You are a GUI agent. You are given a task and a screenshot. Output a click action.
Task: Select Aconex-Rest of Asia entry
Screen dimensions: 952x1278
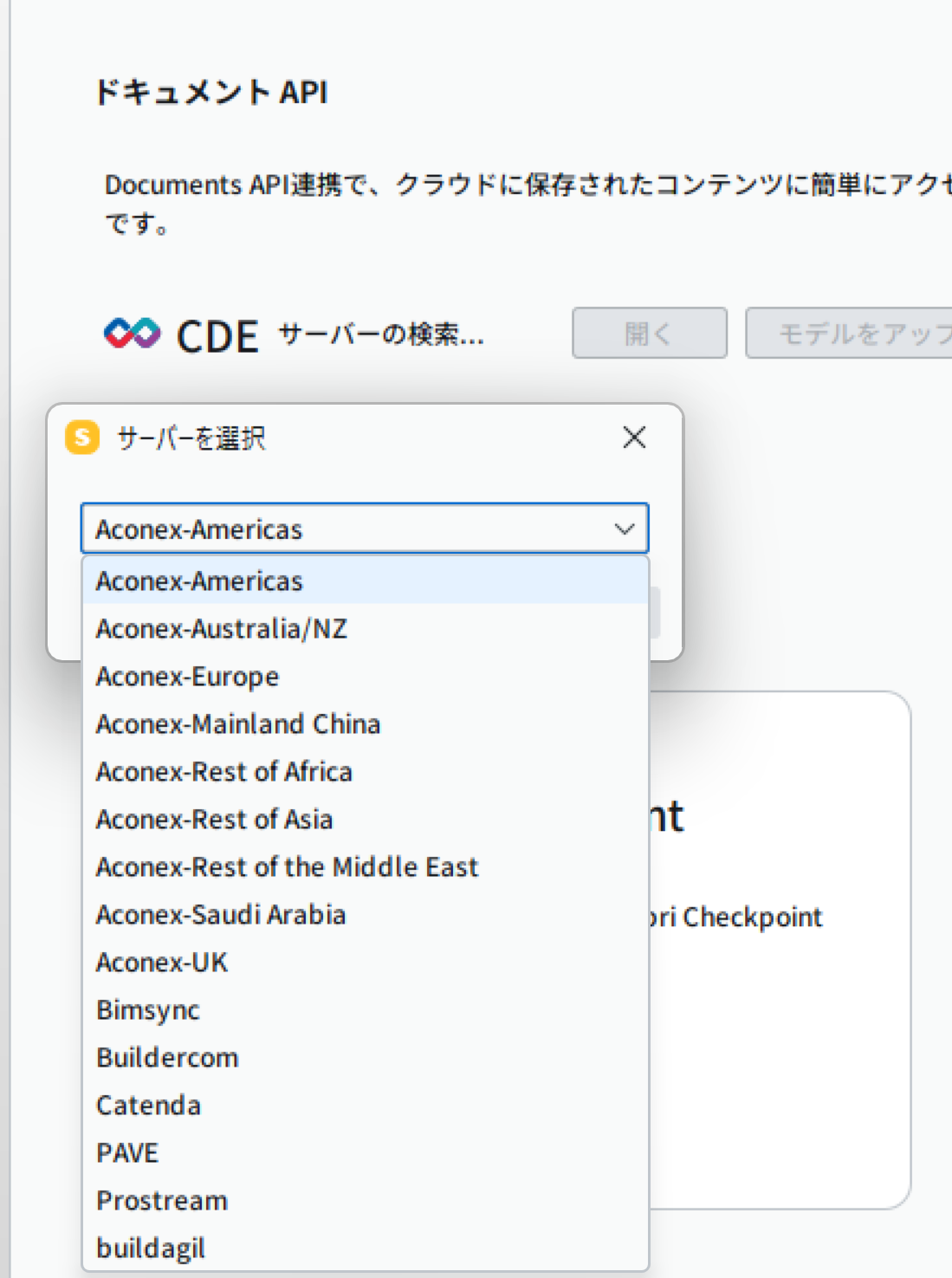tap(365, 819)
